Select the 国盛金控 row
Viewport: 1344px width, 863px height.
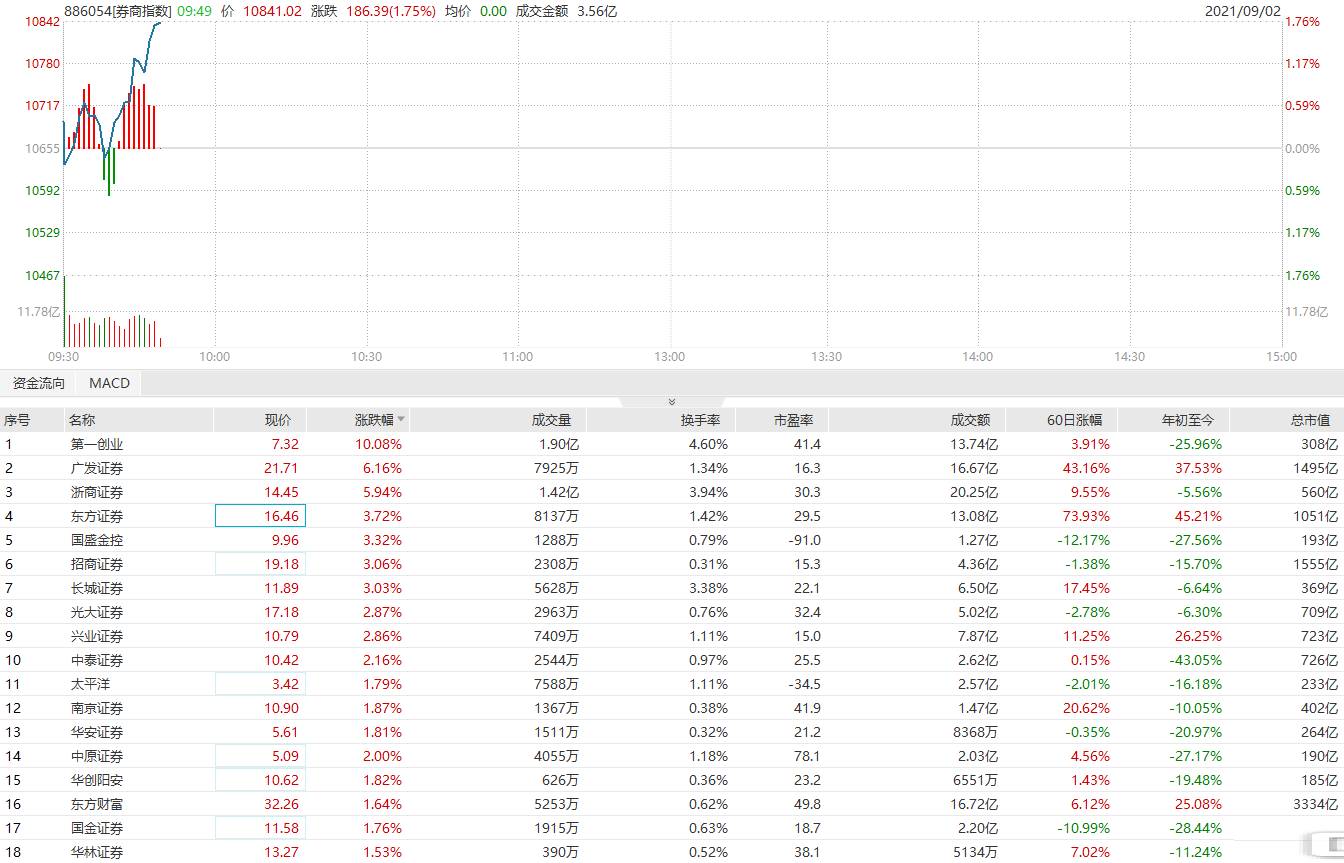[x=672, y=540]
